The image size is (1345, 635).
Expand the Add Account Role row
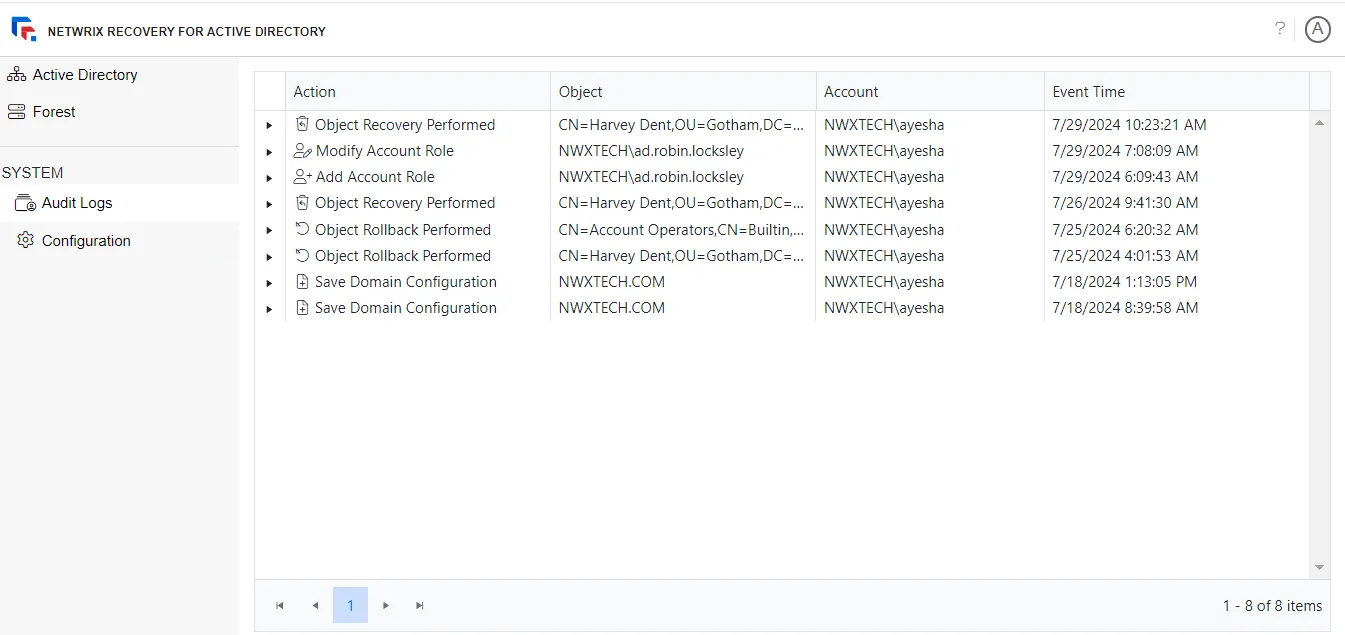(x=269, y=178)
